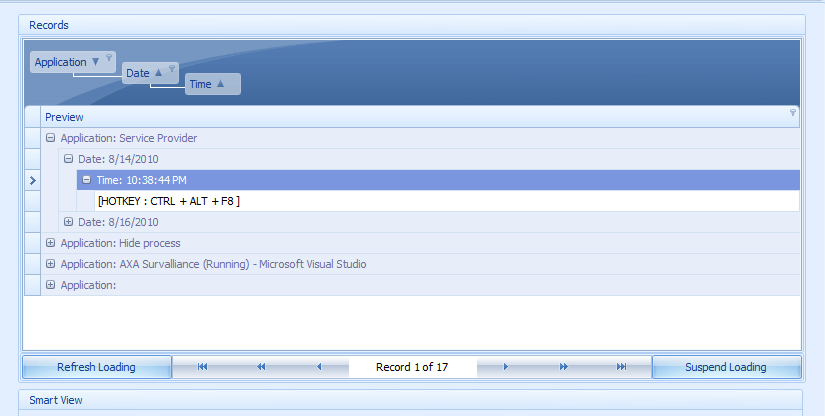Click Refresh Loading button

[96, 367]
